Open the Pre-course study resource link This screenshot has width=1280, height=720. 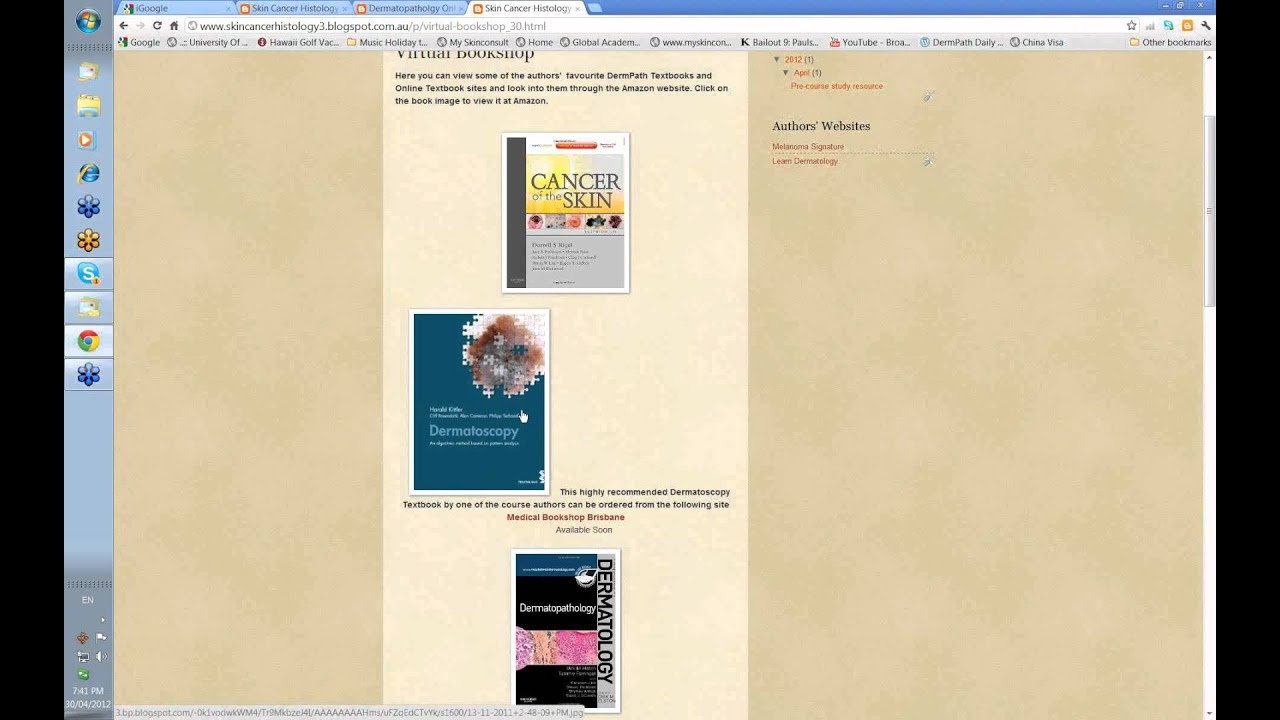[836, 86]
